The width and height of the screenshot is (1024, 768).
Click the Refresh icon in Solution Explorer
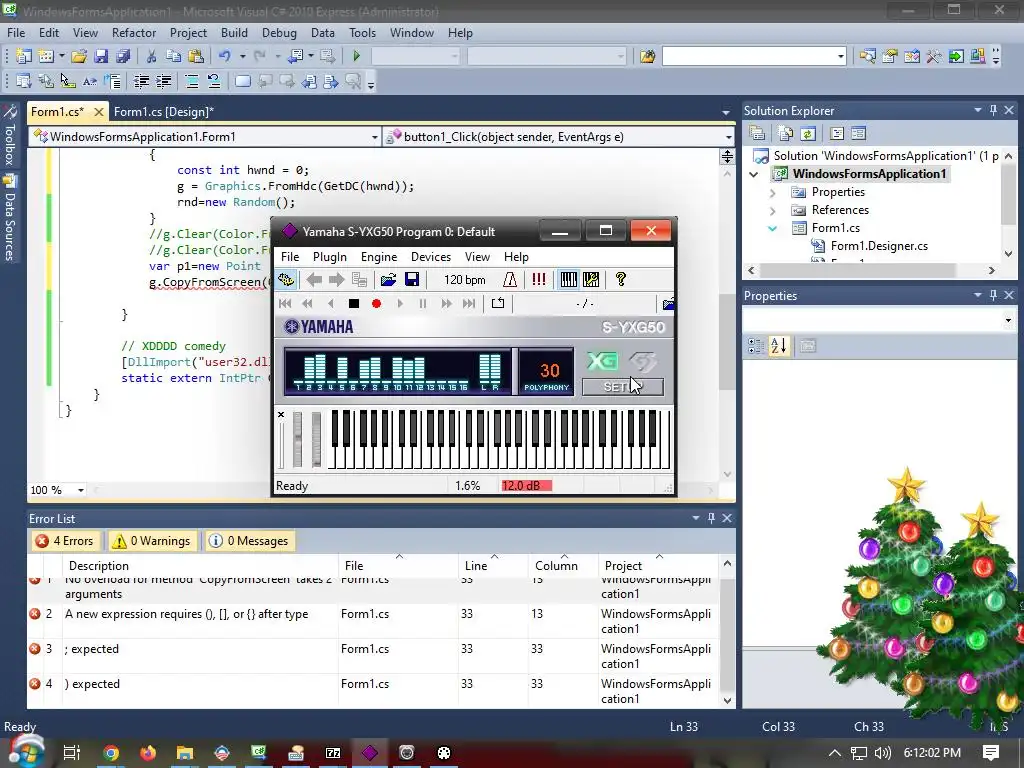tap(808, 133)
